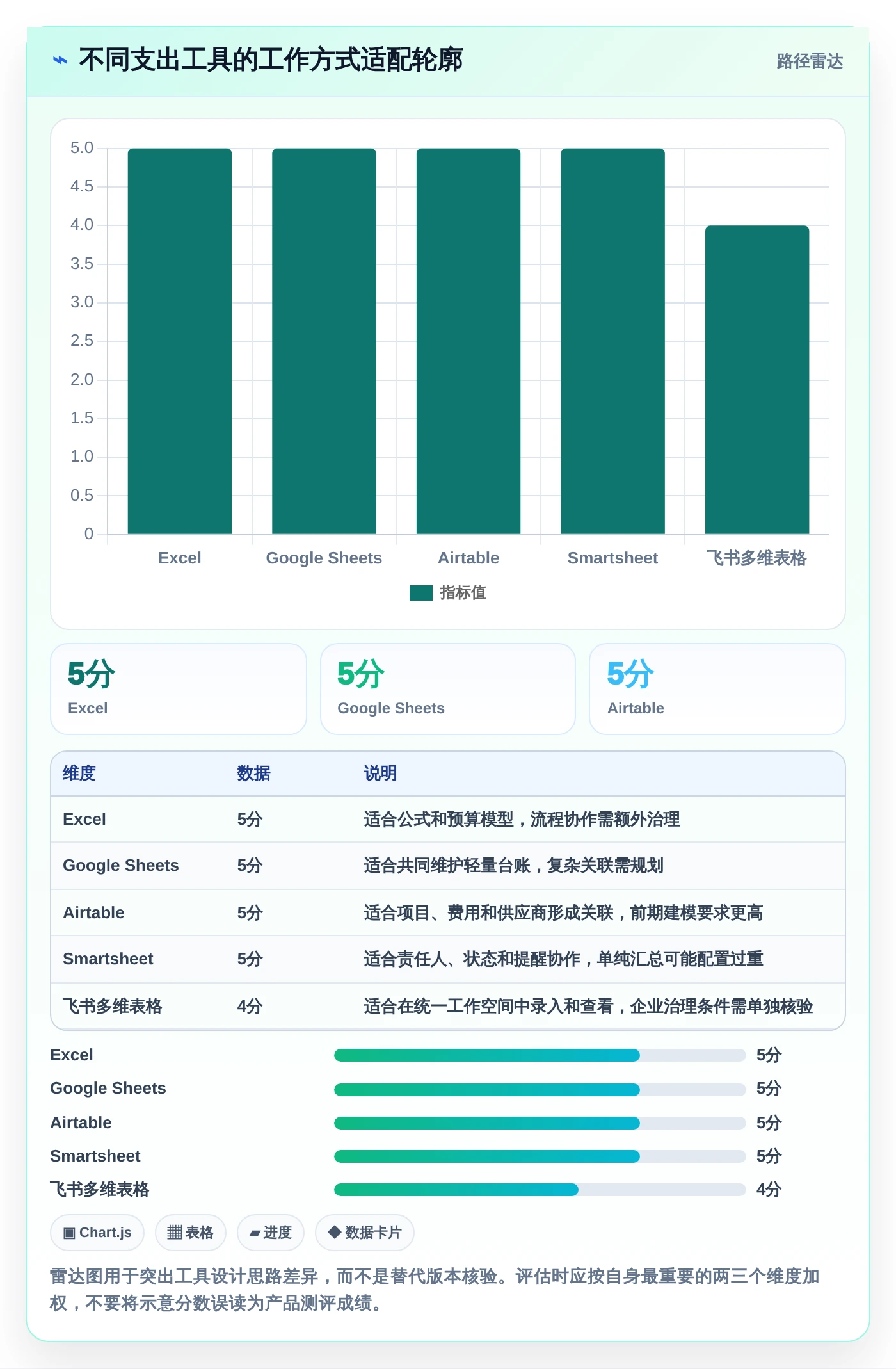
Task: Click description about 责任人、状态和提醒协作
Action: coord(563,959)
